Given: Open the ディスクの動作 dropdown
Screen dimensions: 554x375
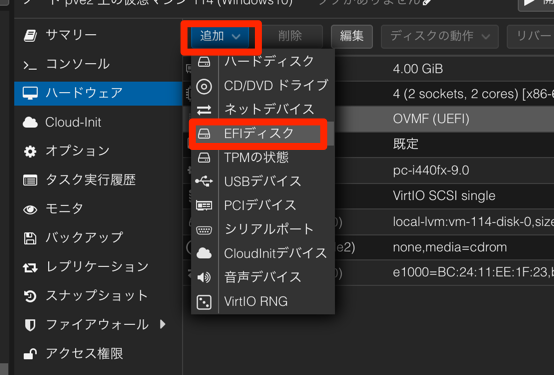Looking at the screenshot, I should [440, 36].
